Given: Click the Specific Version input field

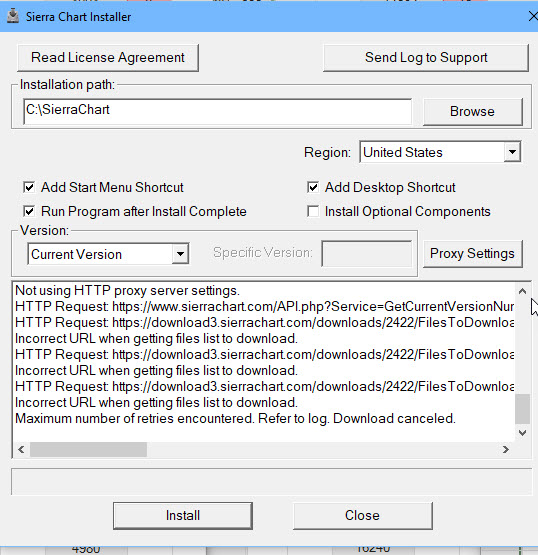Looking at the screenshot, I should click(x=367, y=254).
